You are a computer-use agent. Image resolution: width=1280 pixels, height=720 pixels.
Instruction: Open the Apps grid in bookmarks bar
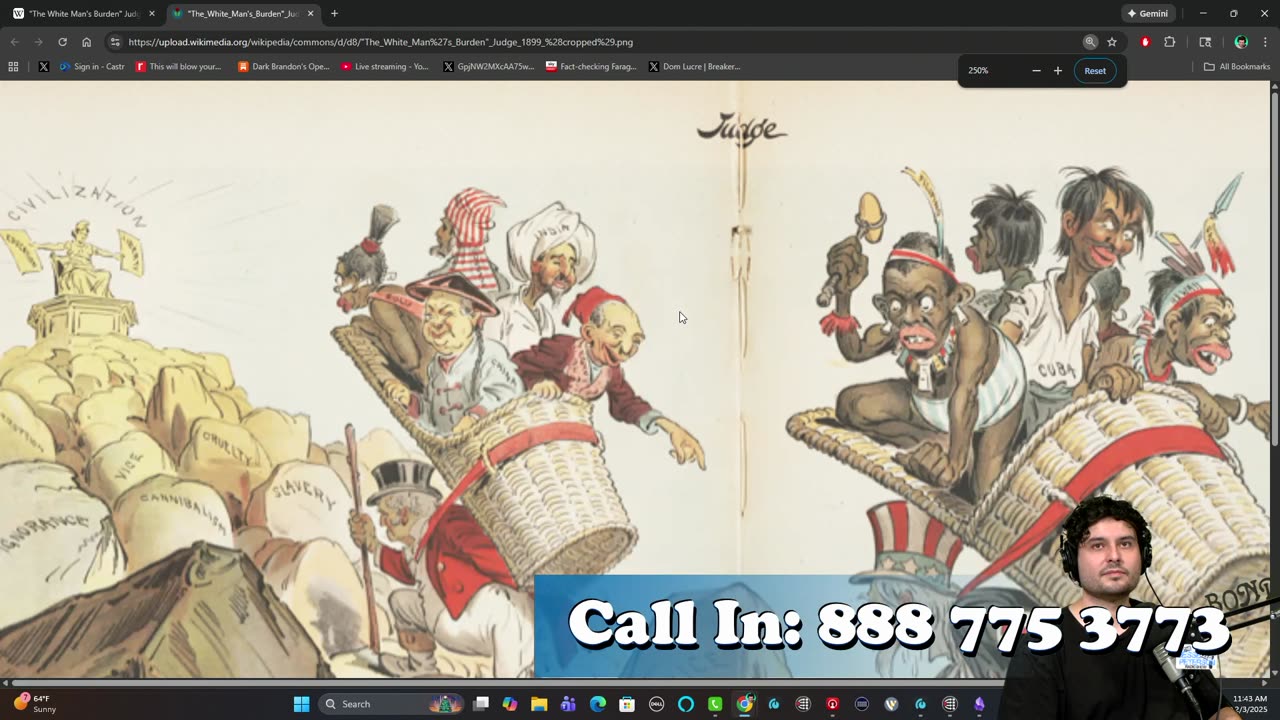13,67
